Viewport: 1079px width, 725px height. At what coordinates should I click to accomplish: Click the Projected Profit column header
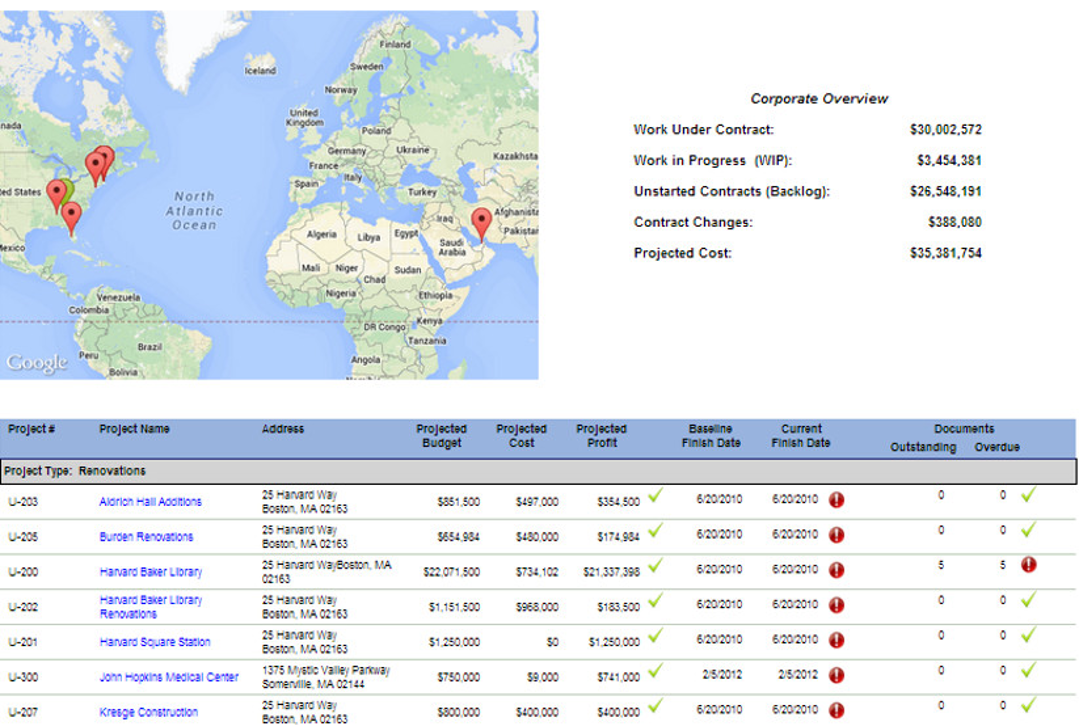601,436
